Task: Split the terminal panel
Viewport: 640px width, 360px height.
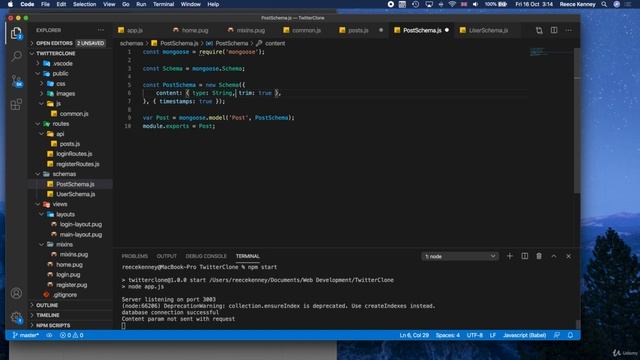Action: click(524, 256)
